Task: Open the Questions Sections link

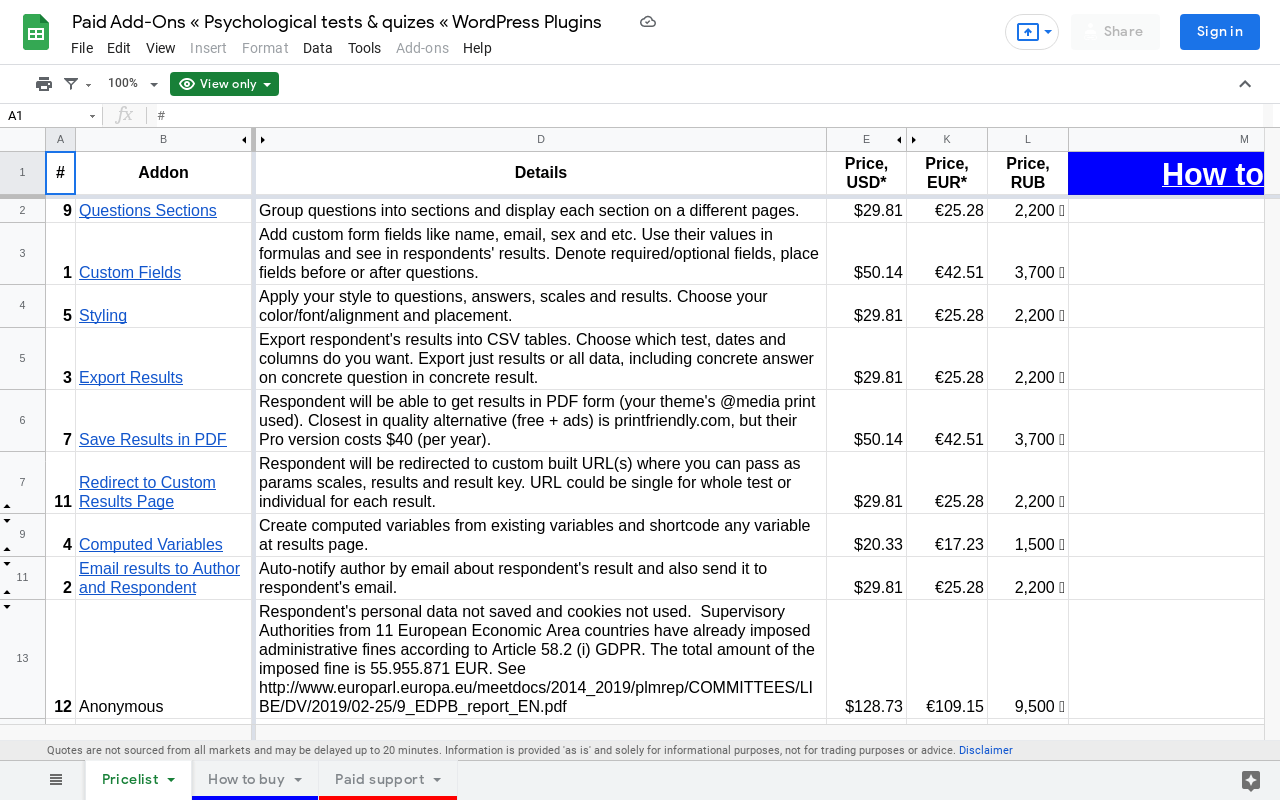Action: (x=148, y=211)
